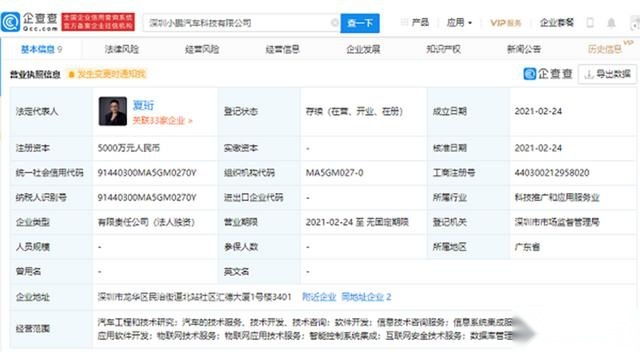Switch to the 经营风险 tab

pos(202,49)
